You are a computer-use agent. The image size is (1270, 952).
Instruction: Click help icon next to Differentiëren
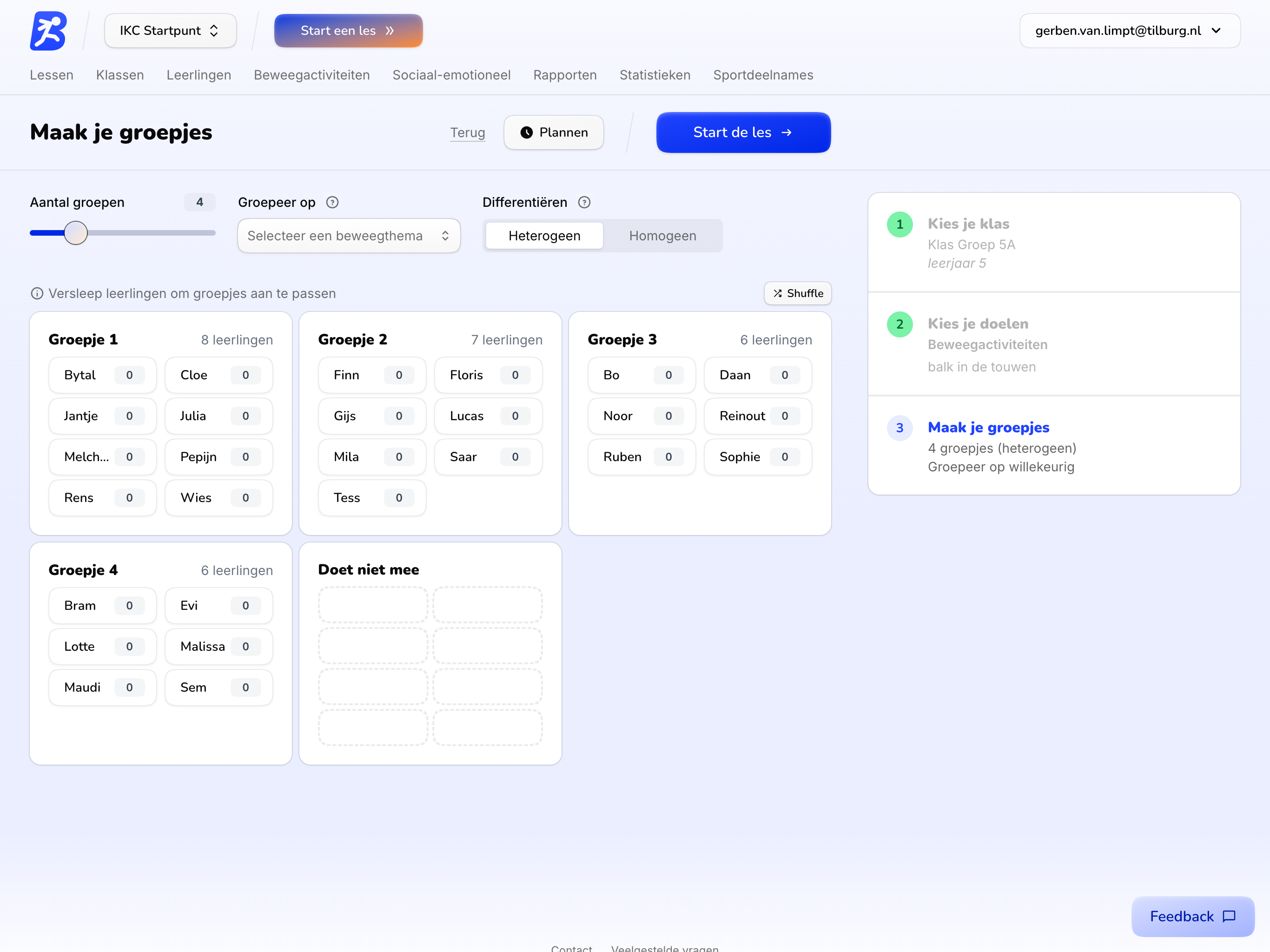tap(584, 202)
